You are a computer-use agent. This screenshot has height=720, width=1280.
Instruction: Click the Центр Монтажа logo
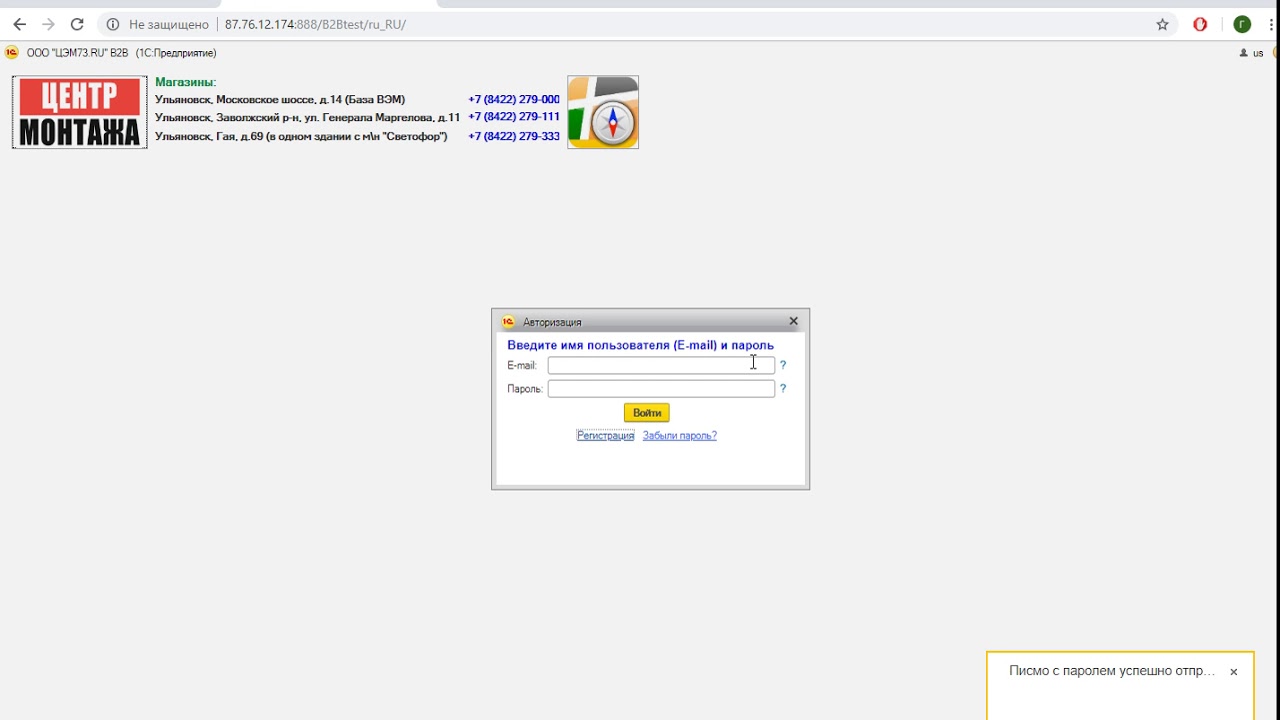pyautogui.click(x=80, y=112)
